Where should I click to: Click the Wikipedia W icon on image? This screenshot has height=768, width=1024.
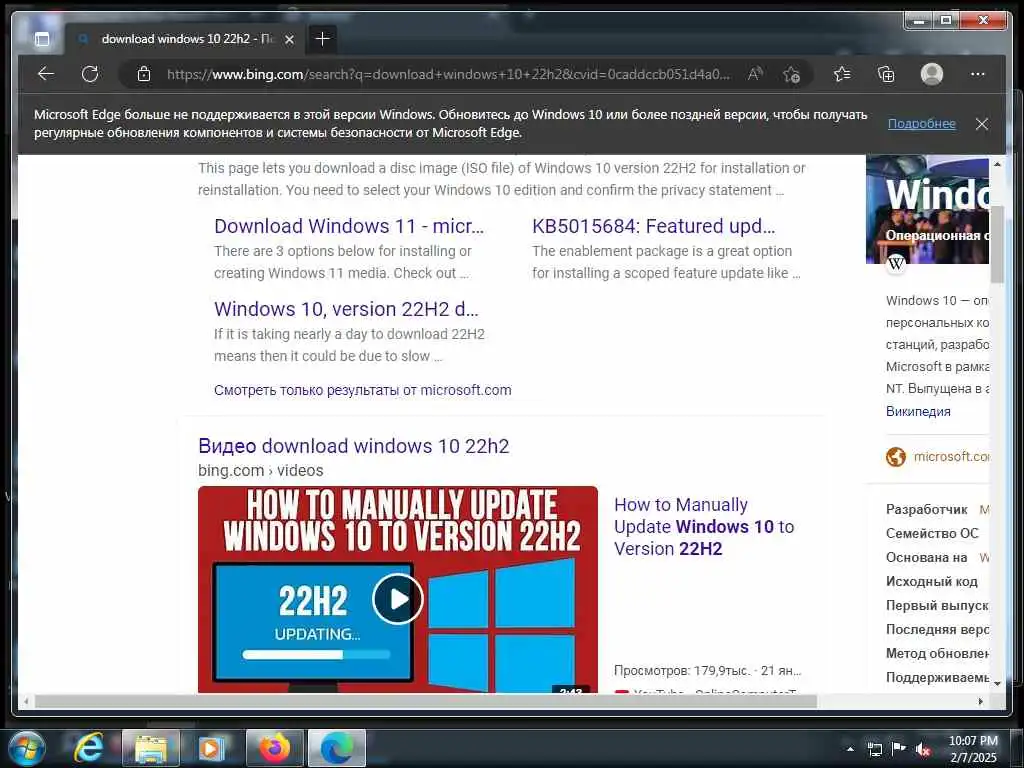tap(896, 263)
